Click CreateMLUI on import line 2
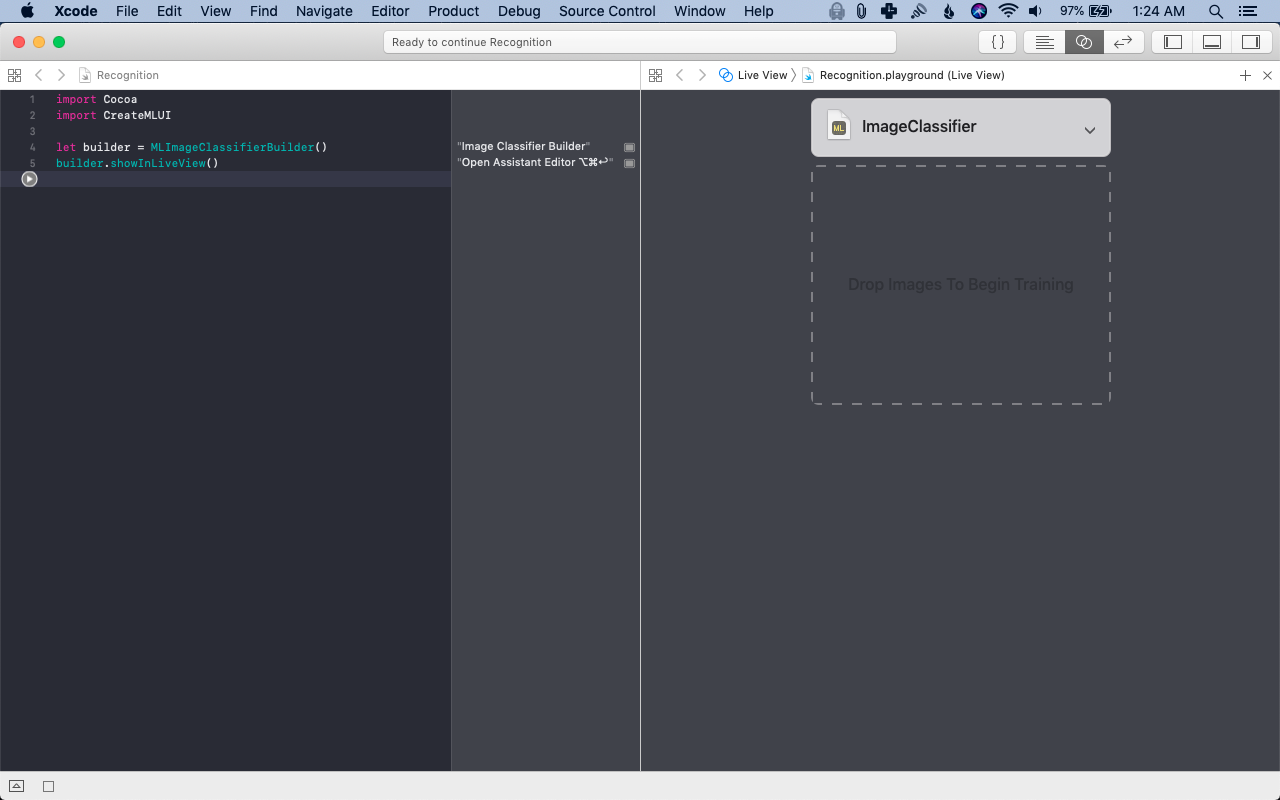Viewport: 1280px width, 800px height. click(137, 115)
